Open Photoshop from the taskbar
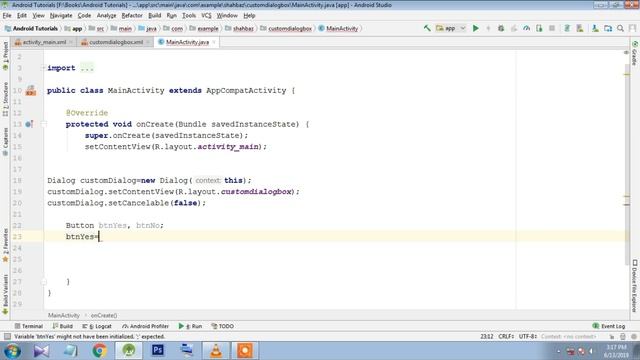 pos(158,350)
